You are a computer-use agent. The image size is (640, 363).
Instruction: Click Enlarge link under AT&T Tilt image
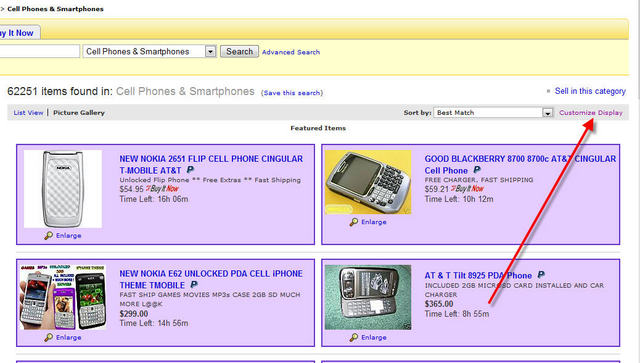pyautogui.click(x=374, y=337)
